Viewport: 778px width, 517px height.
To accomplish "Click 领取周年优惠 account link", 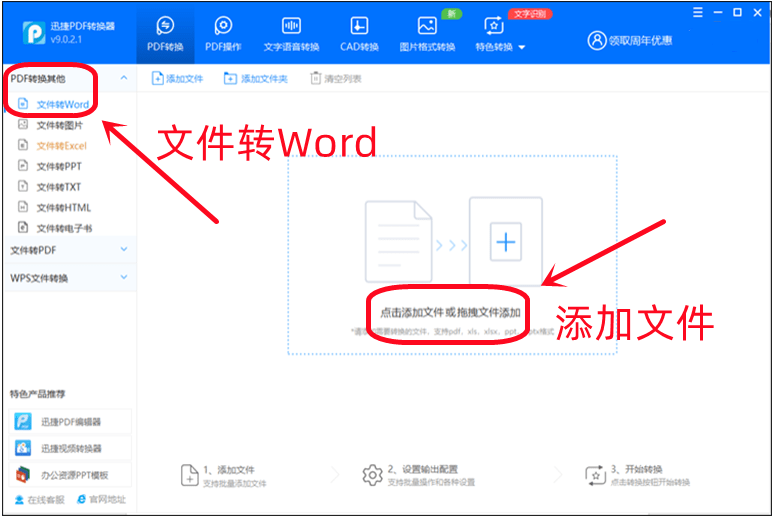I will point(631,41).
